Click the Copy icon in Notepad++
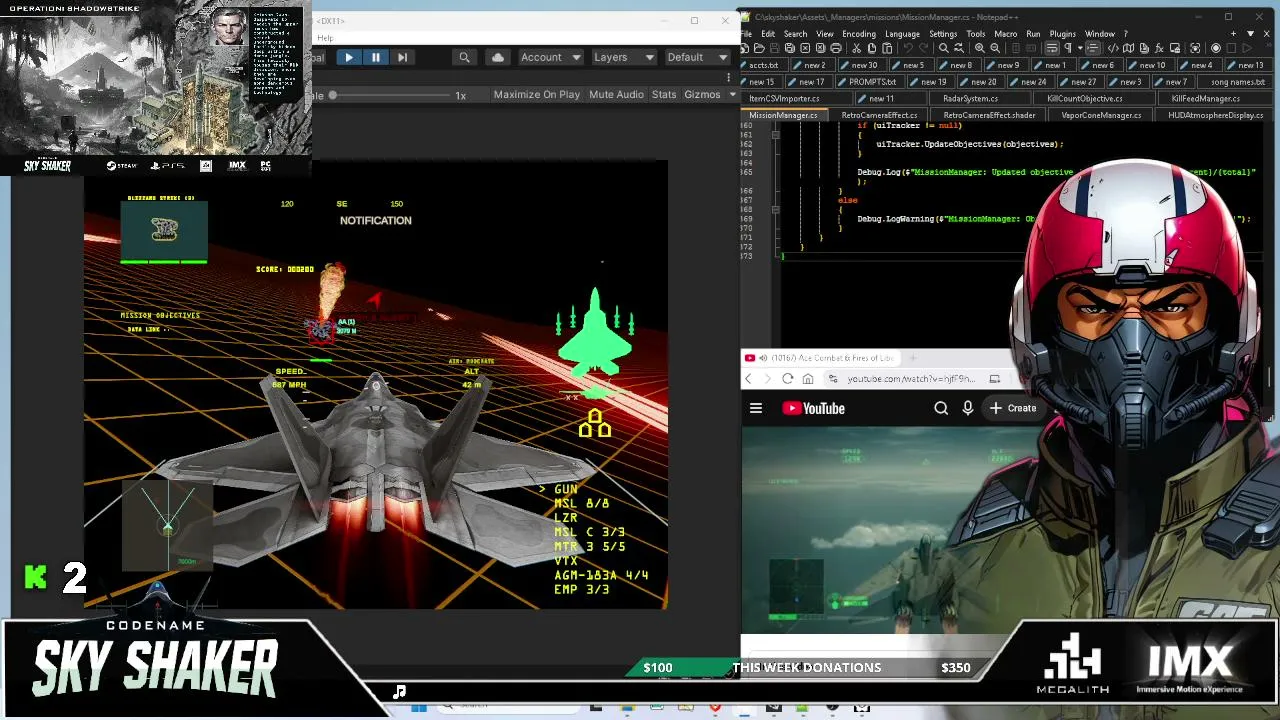Viewport: 1280px width, 720px height. 872,48
